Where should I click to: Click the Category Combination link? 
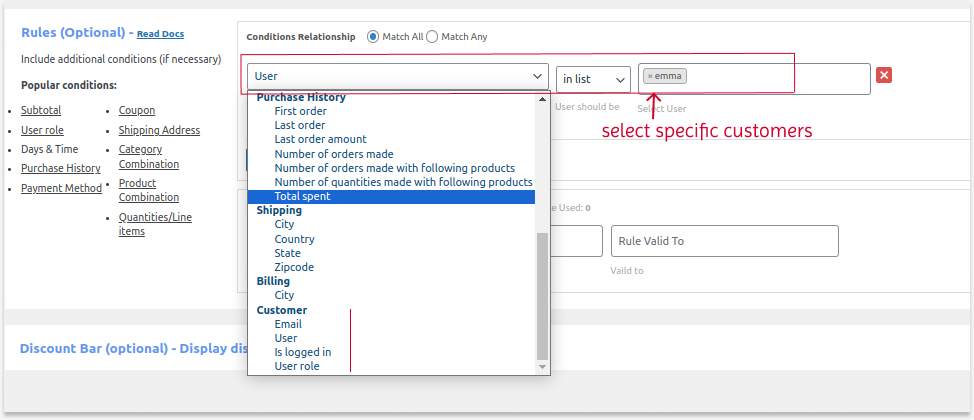coord(148,157)
